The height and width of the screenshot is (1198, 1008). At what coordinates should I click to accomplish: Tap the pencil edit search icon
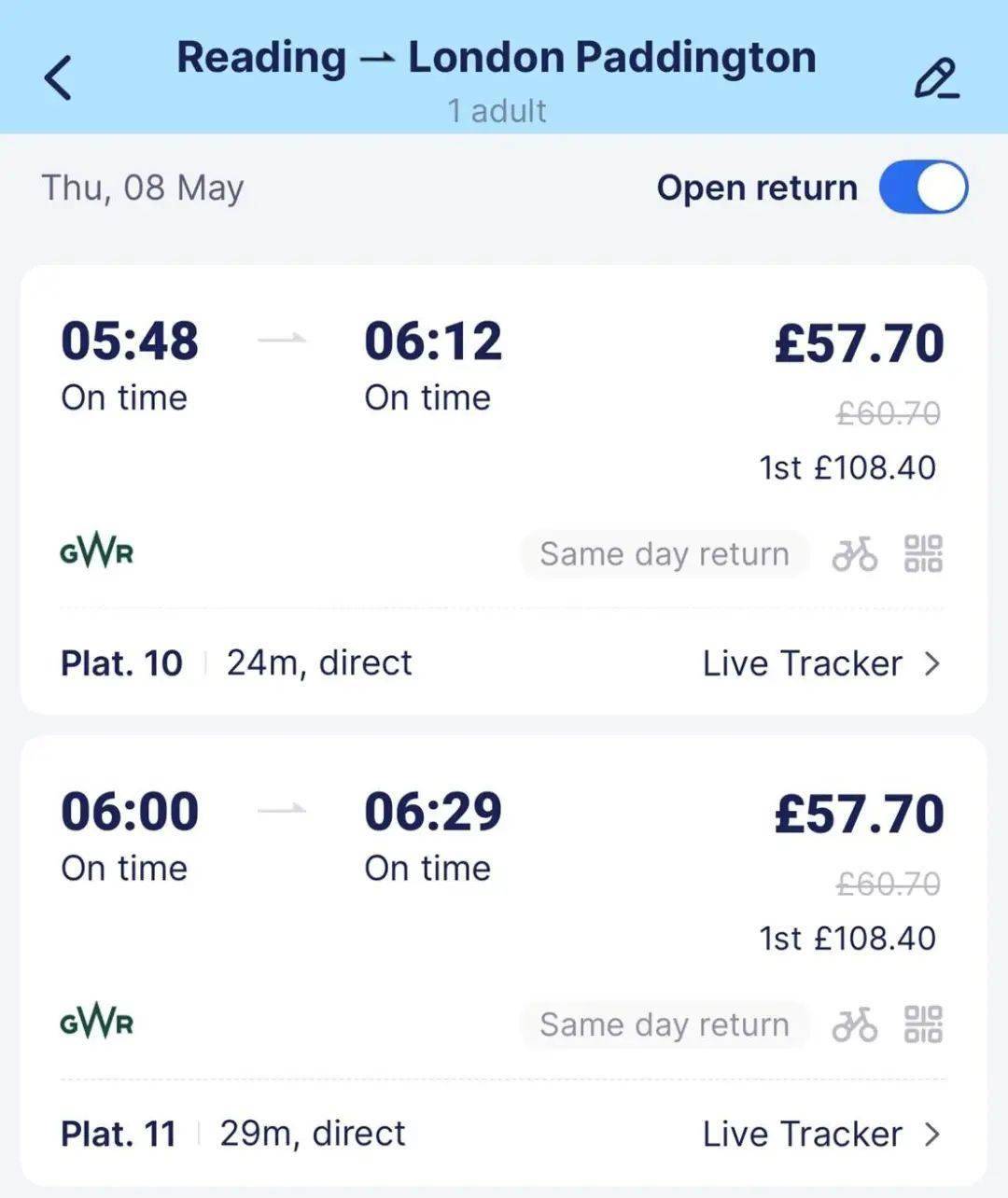tap(936, 79)
